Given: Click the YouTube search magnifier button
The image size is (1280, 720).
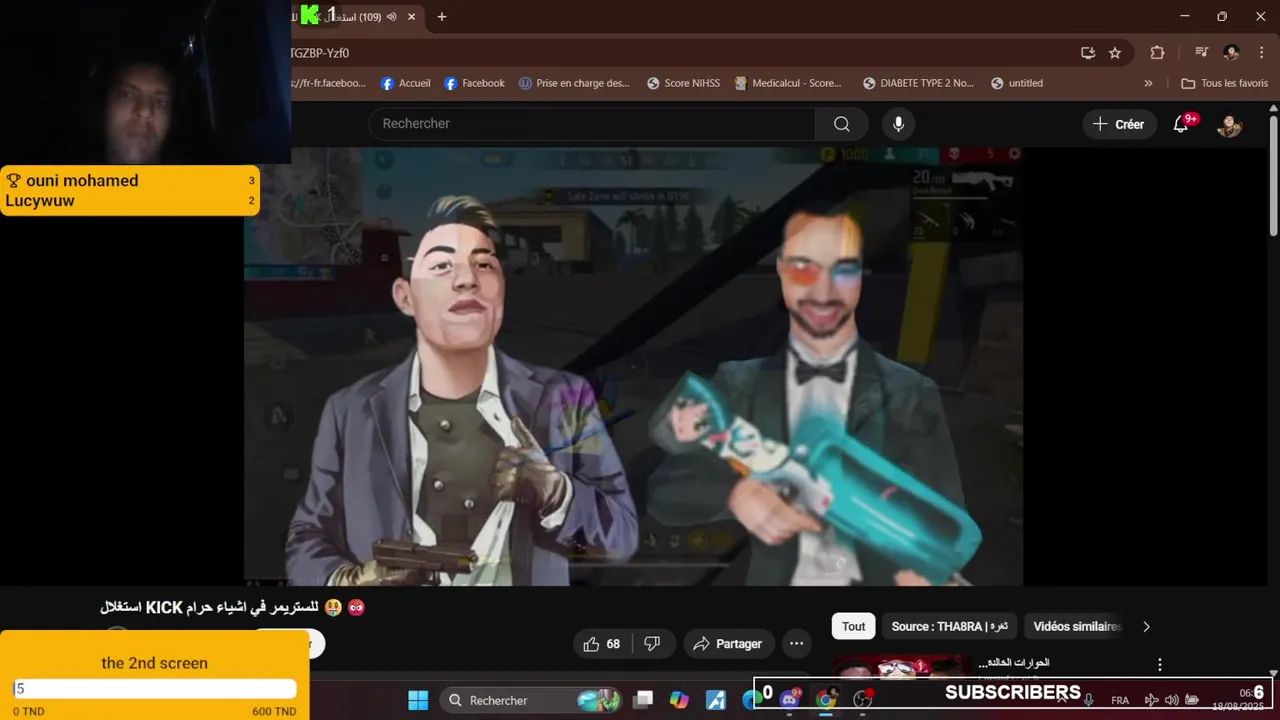Looking at the screenshot, I should 841,124.
